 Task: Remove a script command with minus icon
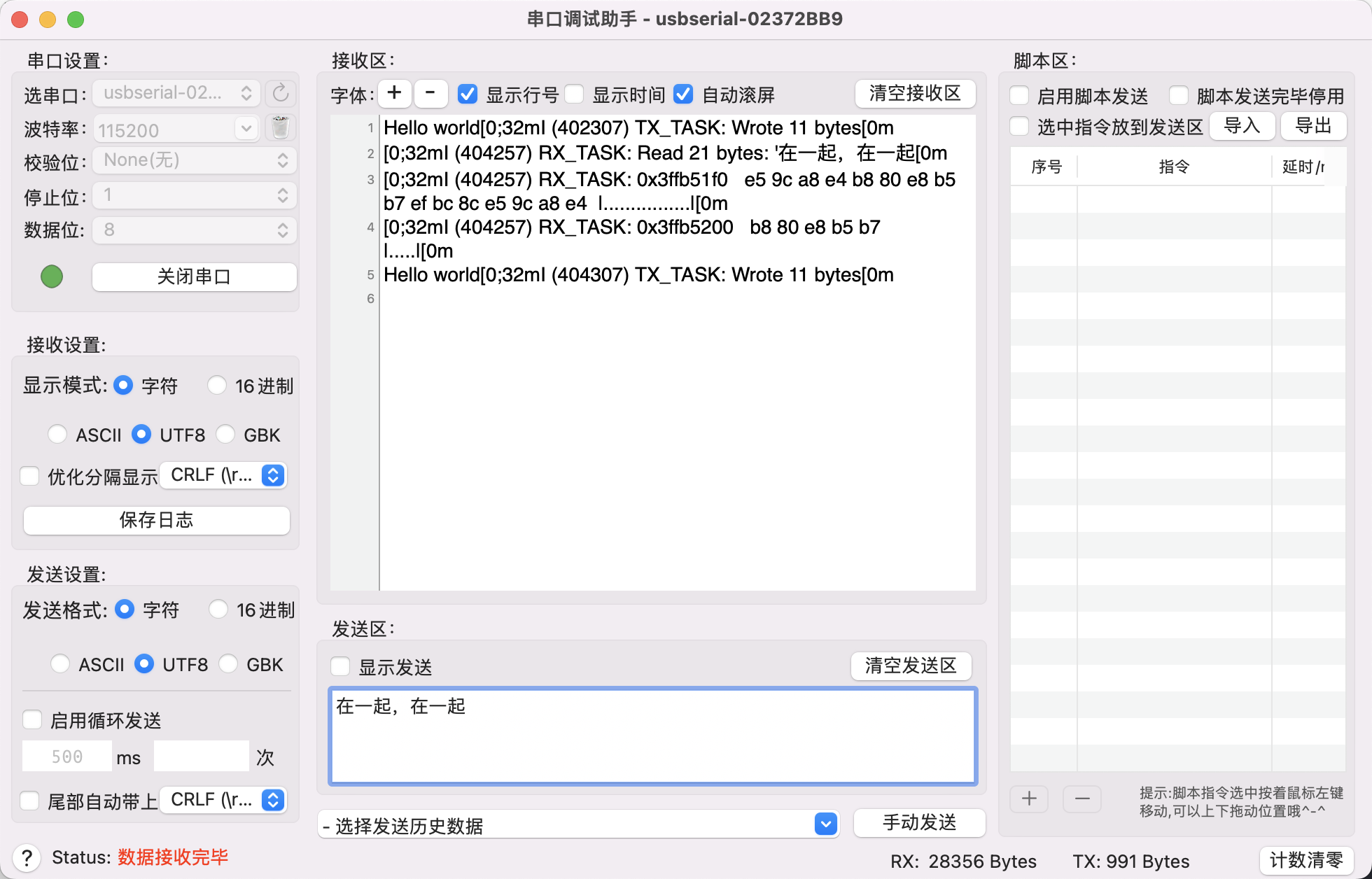[x=1081, y=798]
